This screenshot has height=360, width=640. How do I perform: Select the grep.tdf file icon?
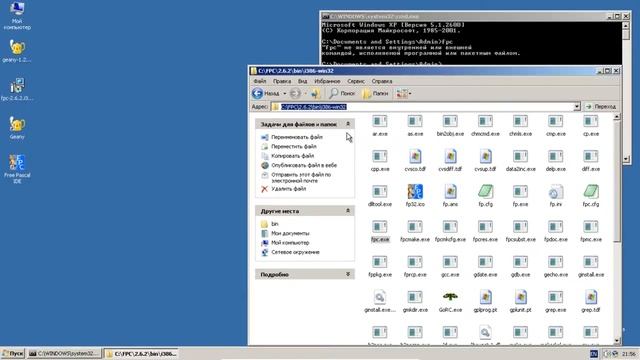(x=591, y=297)
